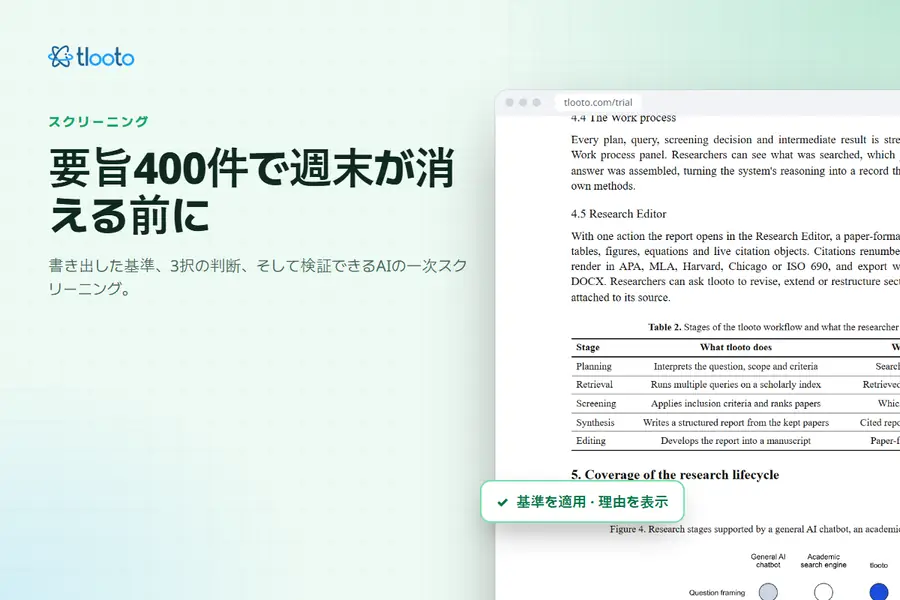Click 'Develops the report into a manuscript'
Image resolution: width=900 pixels, height=600 pixels.
(736, 441)
